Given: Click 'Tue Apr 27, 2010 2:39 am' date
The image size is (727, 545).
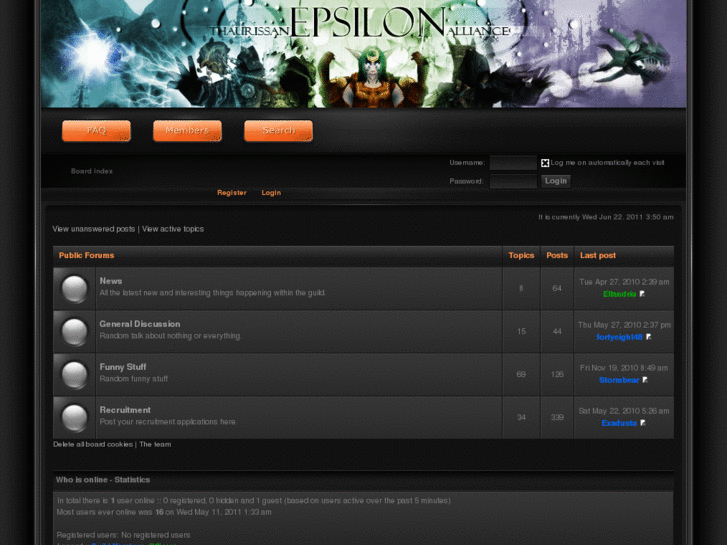Looking at the screenshot, I should [x=624, y=282].
